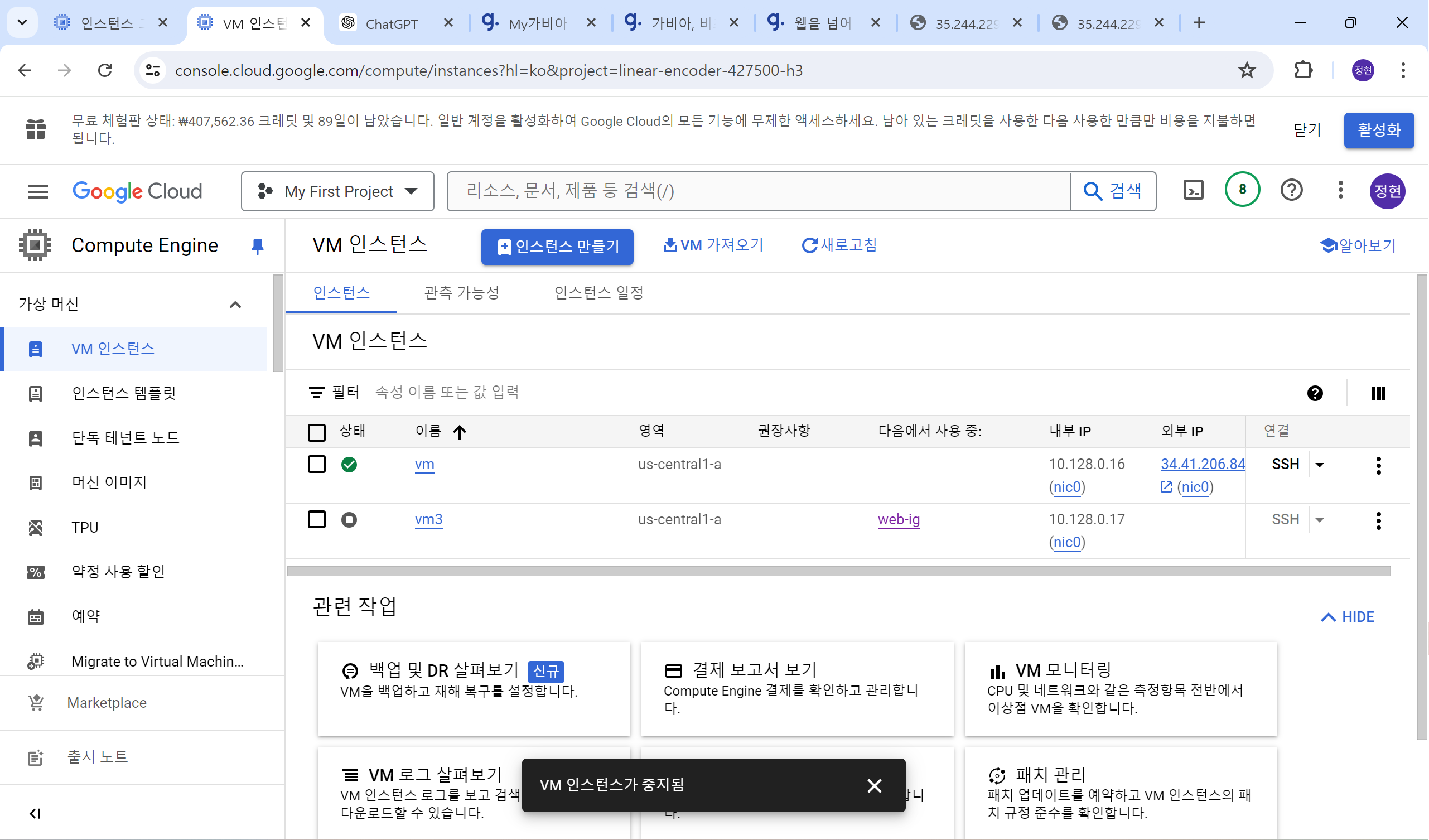The image size is (1429, 840).
Task: Open the Google Cloud navigation hamburger menu
Action: [x=37, y=191]
